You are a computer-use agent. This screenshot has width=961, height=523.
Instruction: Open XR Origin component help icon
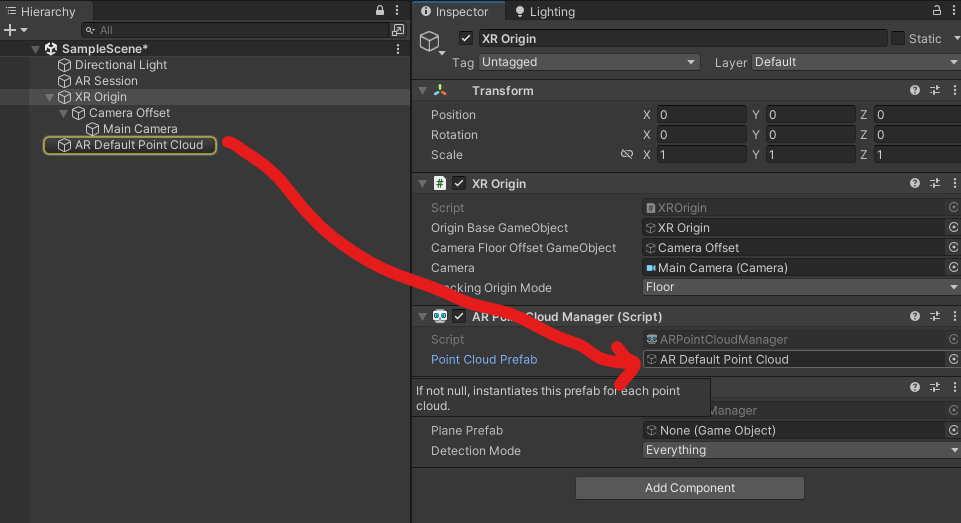tap(915, 183)
